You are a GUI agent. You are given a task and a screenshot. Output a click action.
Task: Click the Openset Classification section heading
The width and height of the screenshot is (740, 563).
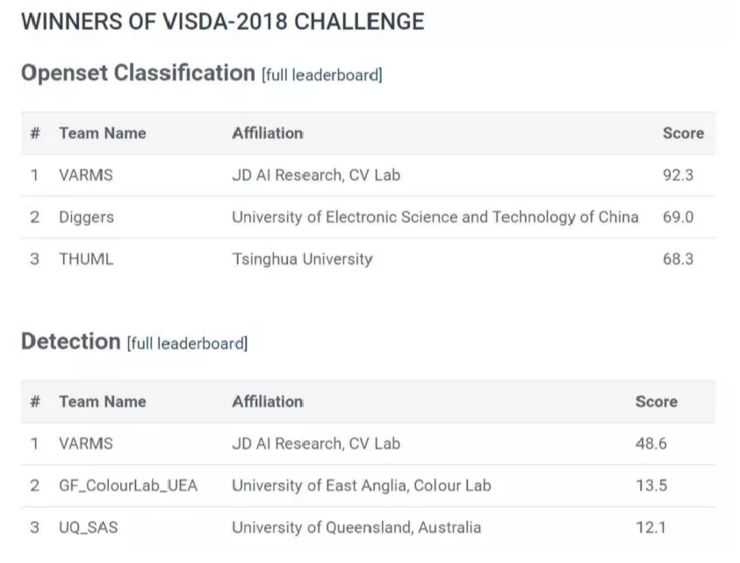(138, 73)
